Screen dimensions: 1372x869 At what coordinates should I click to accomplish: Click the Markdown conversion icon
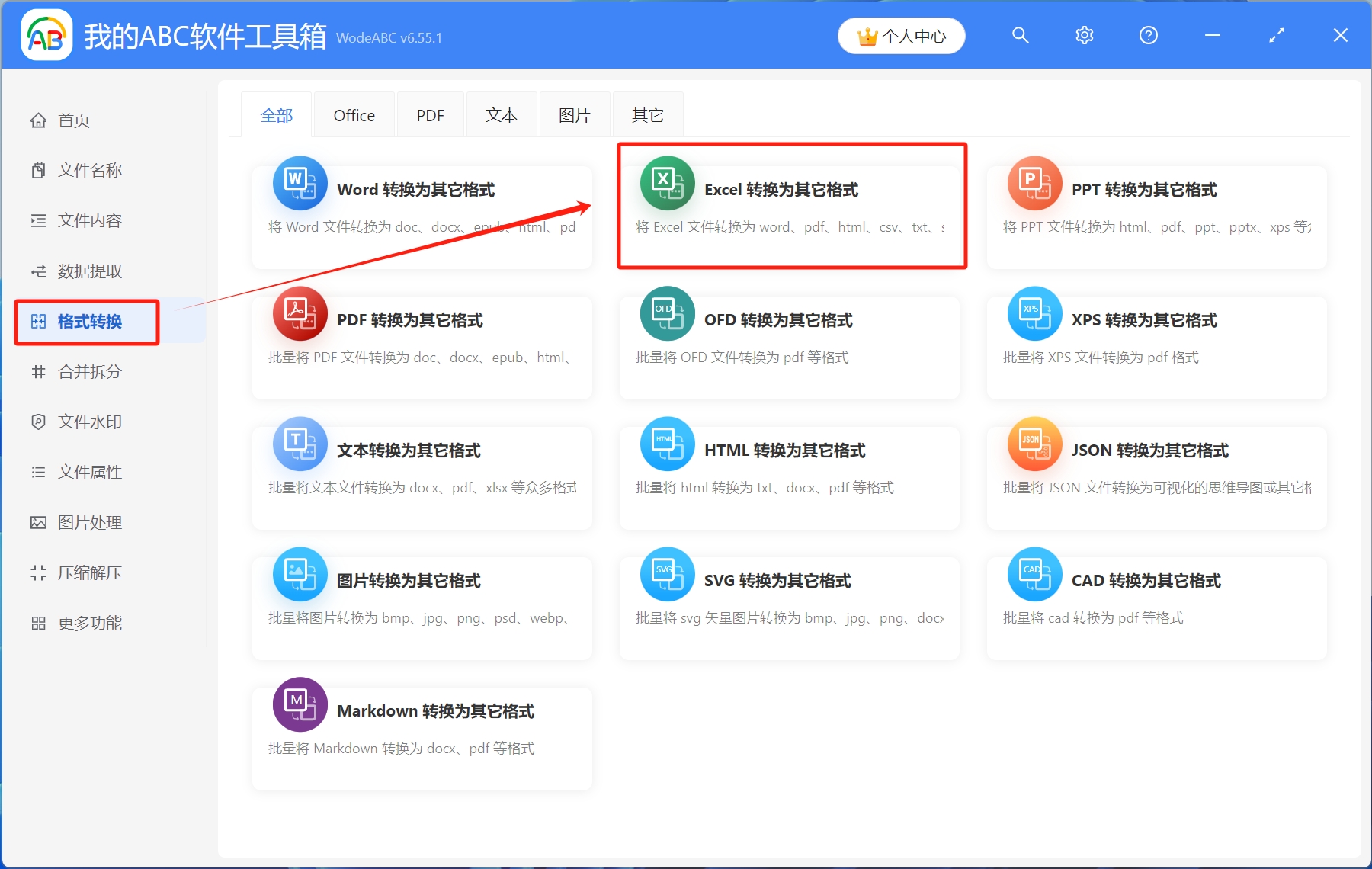300,704
